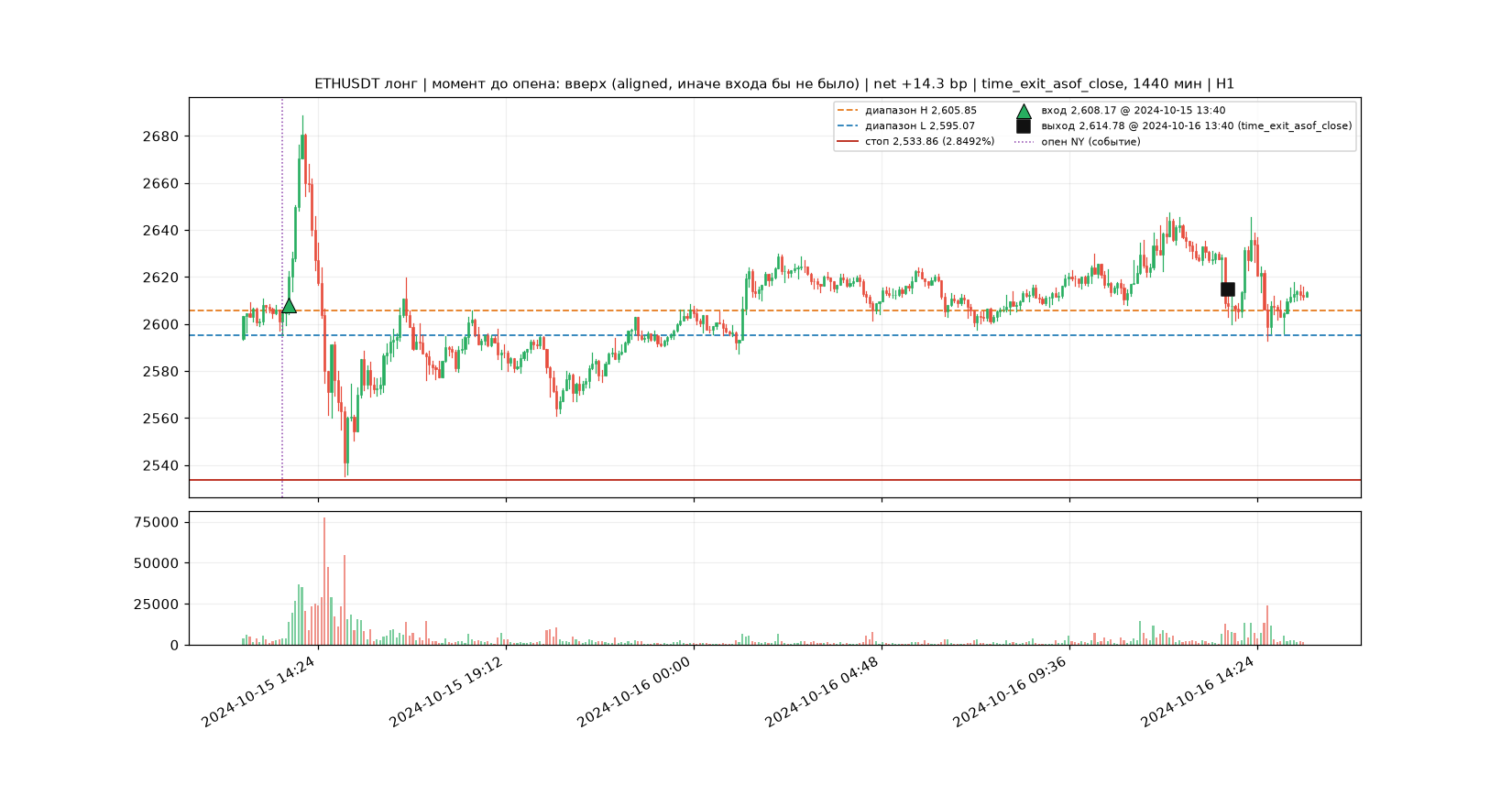Click the 2600 price axis label
Viewport: 1512px width, 806px height.
point(160,324)
